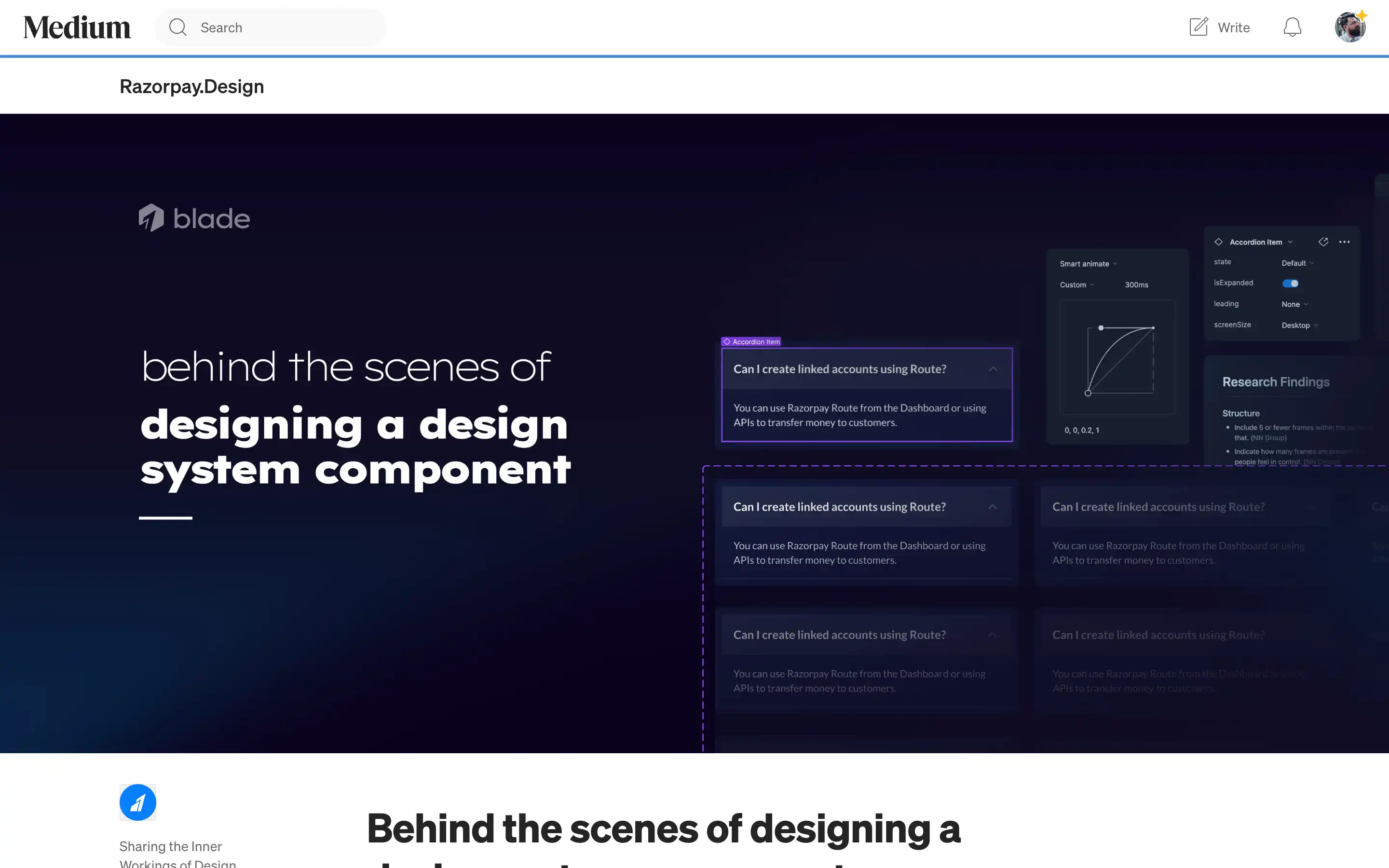Screen dimensions: 1389x868
Task: Click the three-dots menu in Accordion panel
Action: tap(1344, 242)
